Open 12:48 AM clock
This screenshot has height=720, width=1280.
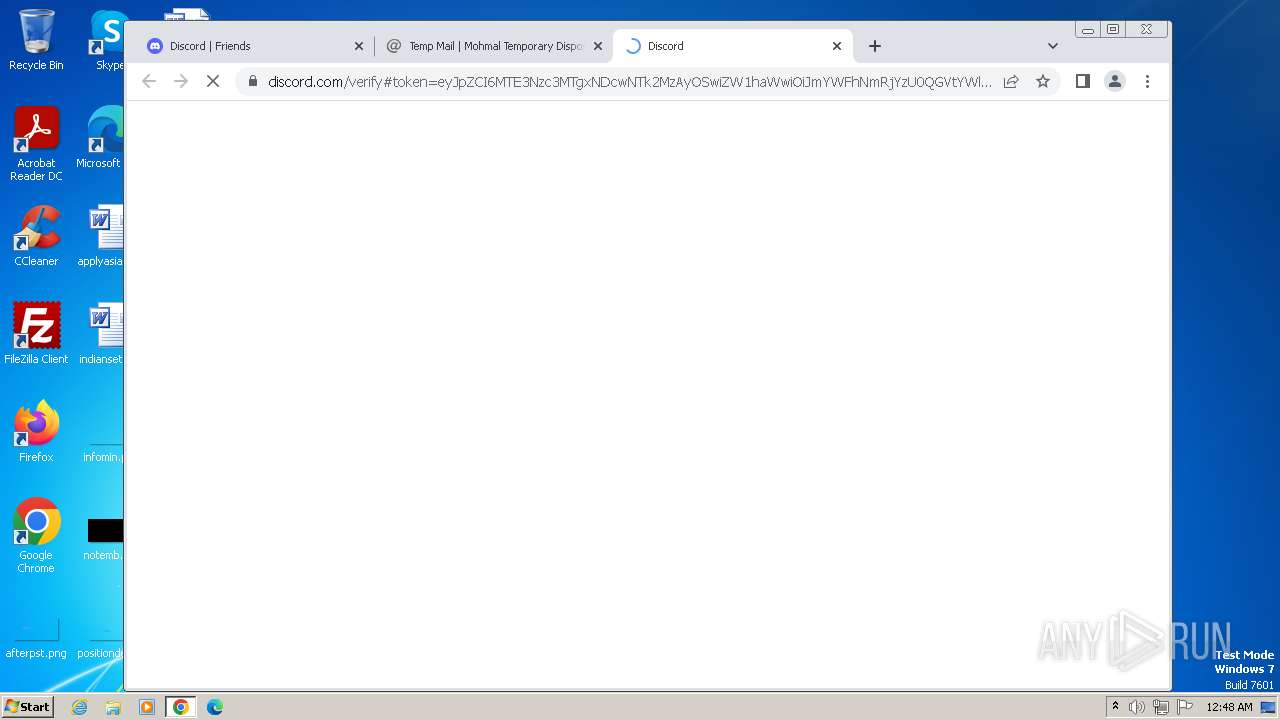pyautogui.click(x=1229, y=707)
